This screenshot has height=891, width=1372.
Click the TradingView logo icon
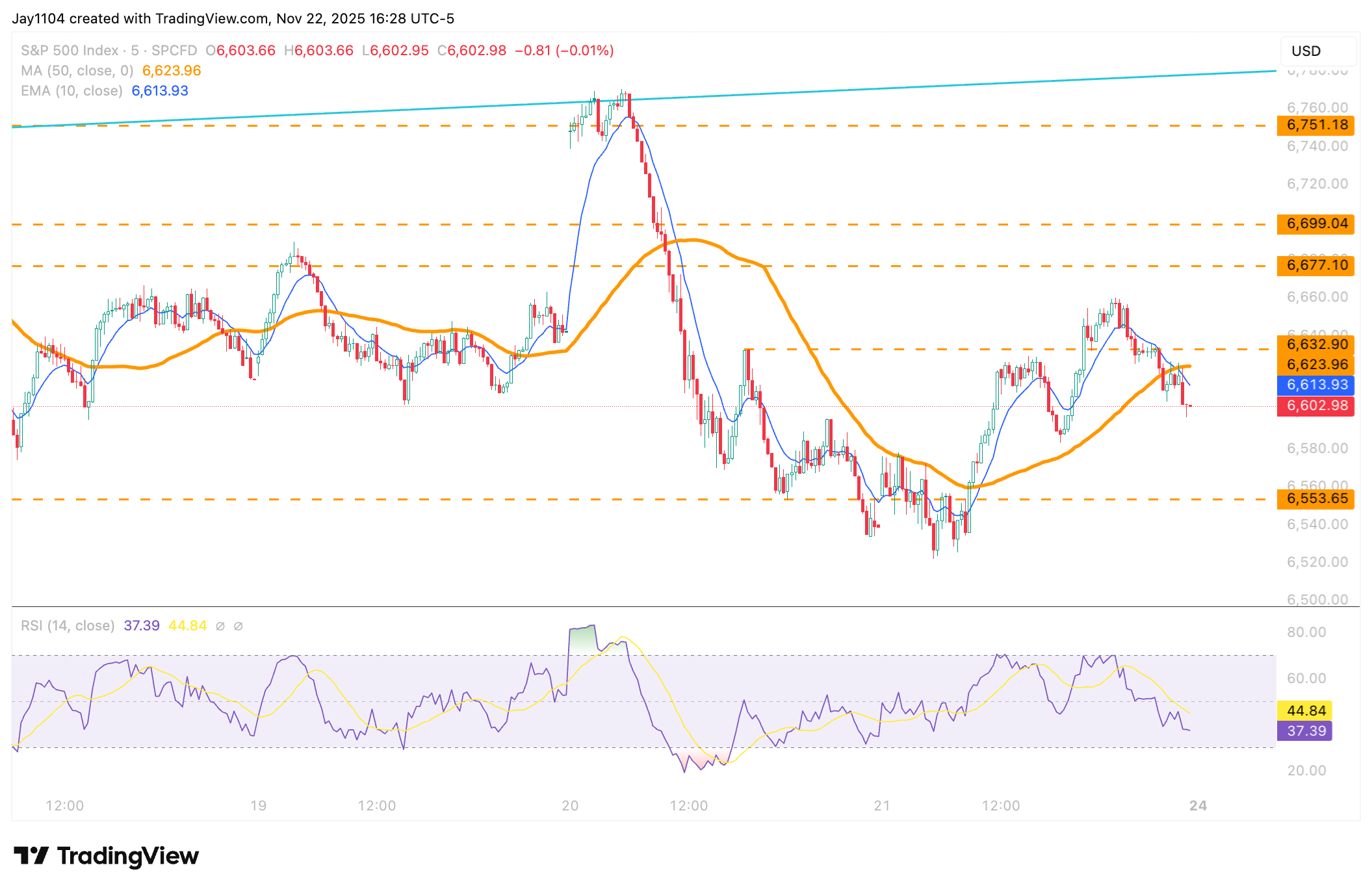pyautogui.click(x=31, y=855)
